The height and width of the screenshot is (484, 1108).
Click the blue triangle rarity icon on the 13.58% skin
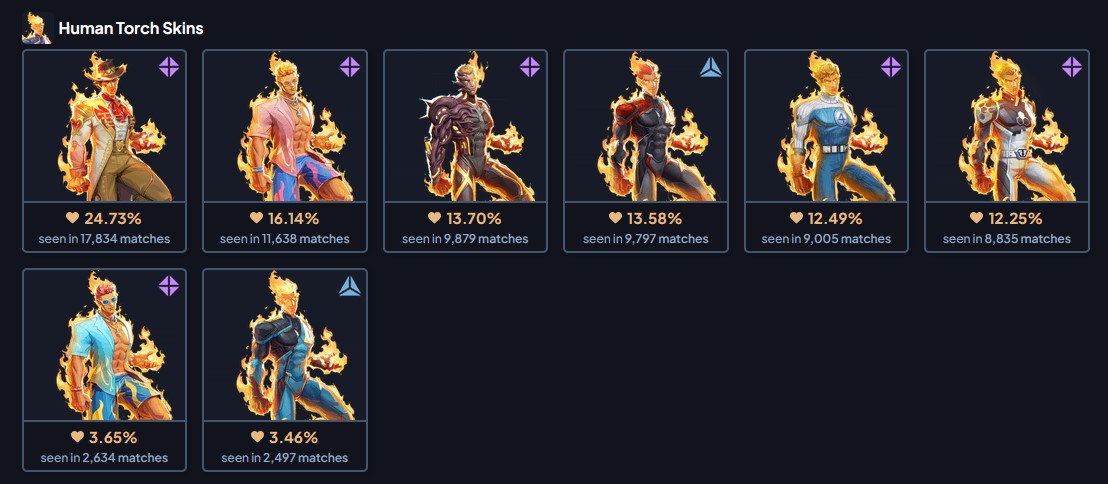[710, 67]
